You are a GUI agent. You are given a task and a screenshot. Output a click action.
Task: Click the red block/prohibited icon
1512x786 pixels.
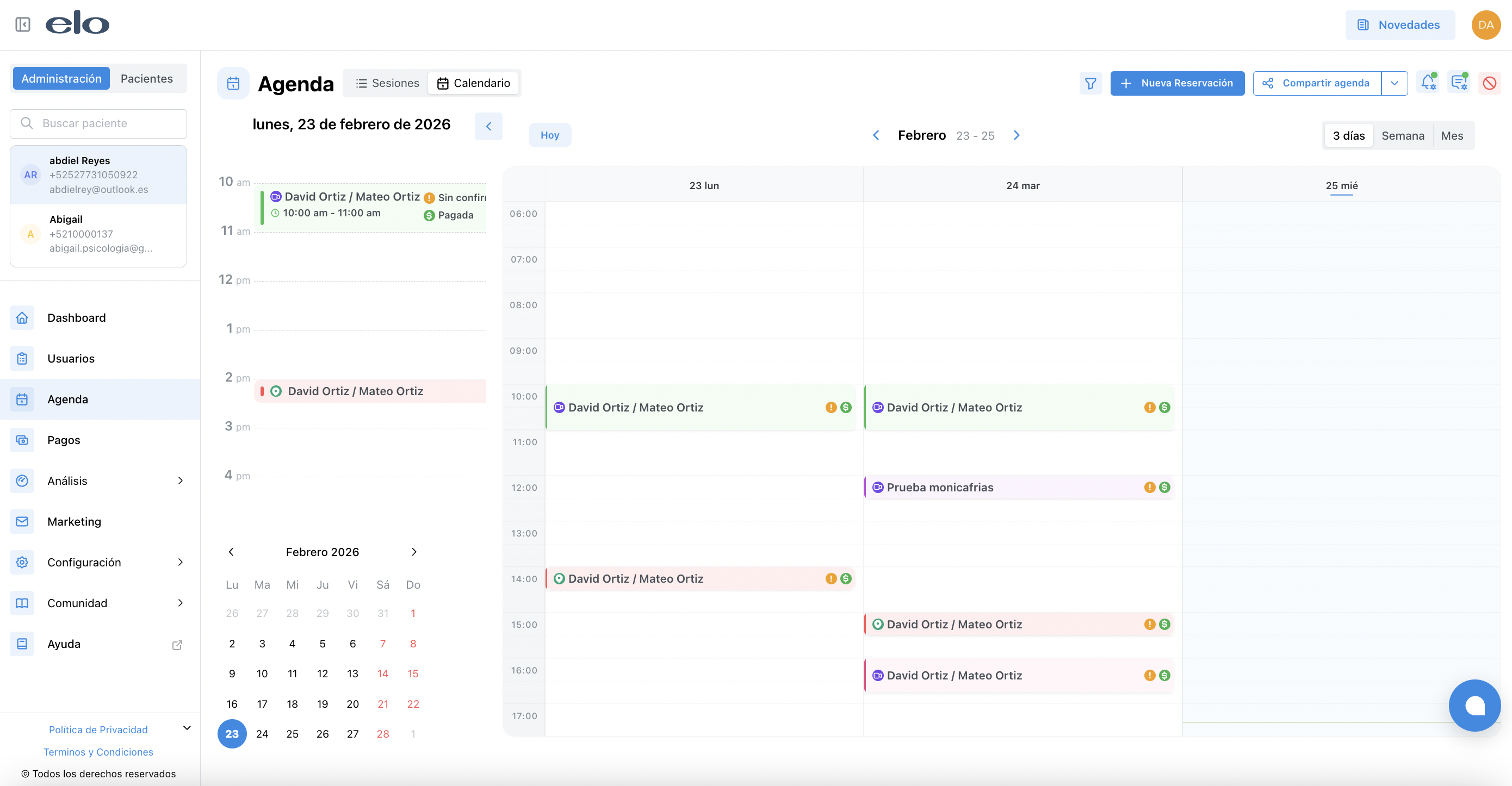coord(1489,83)
